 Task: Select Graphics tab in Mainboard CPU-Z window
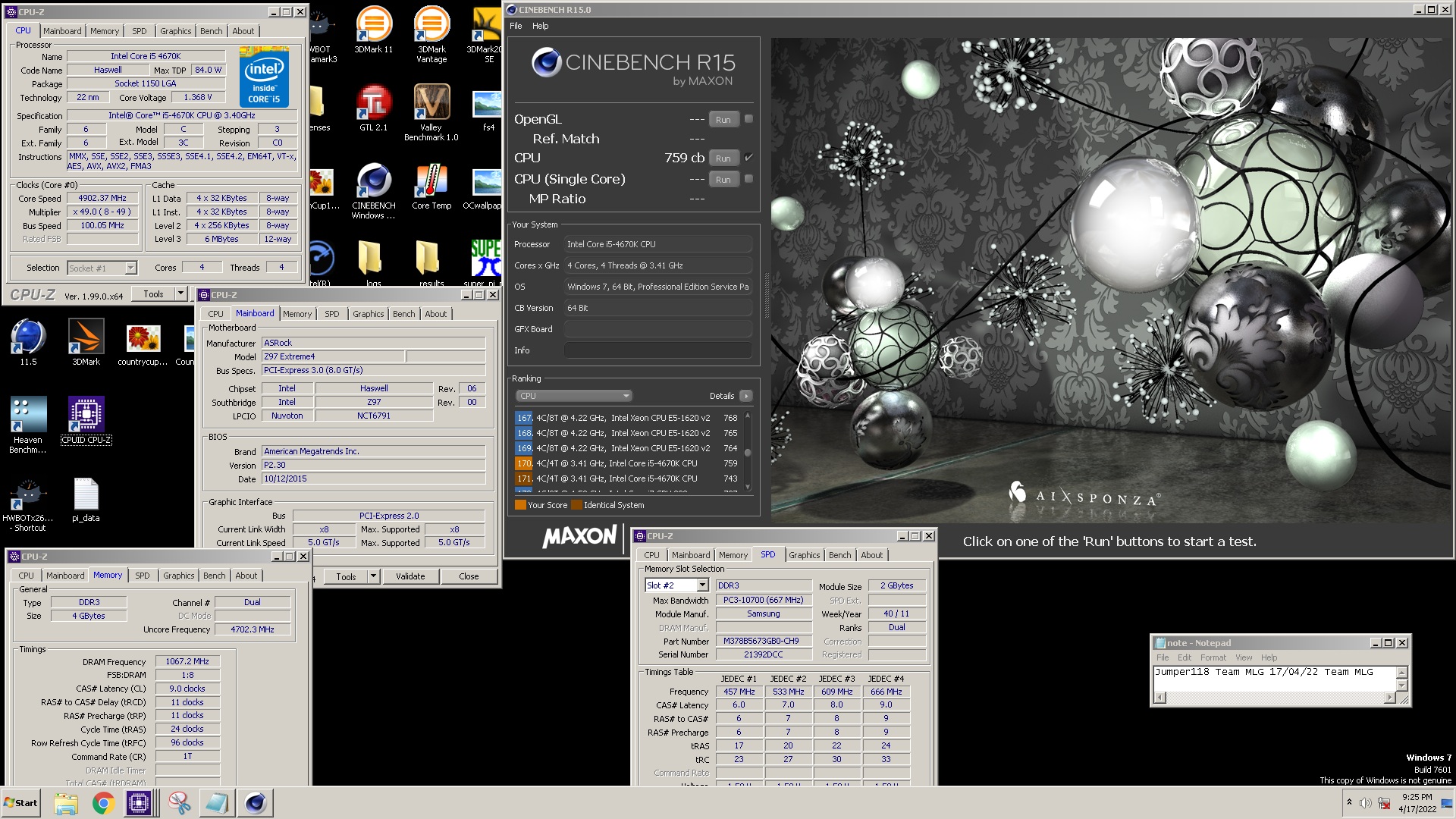click(x=369, y=314)
